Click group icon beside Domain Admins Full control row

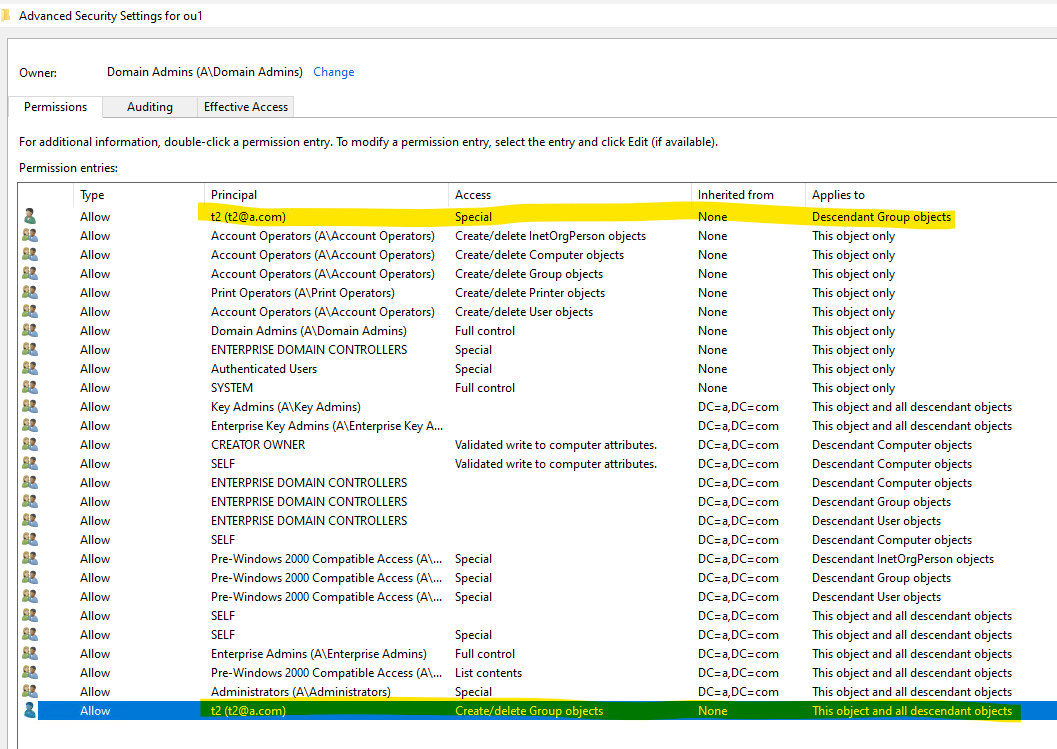click(x=30, y=330)
